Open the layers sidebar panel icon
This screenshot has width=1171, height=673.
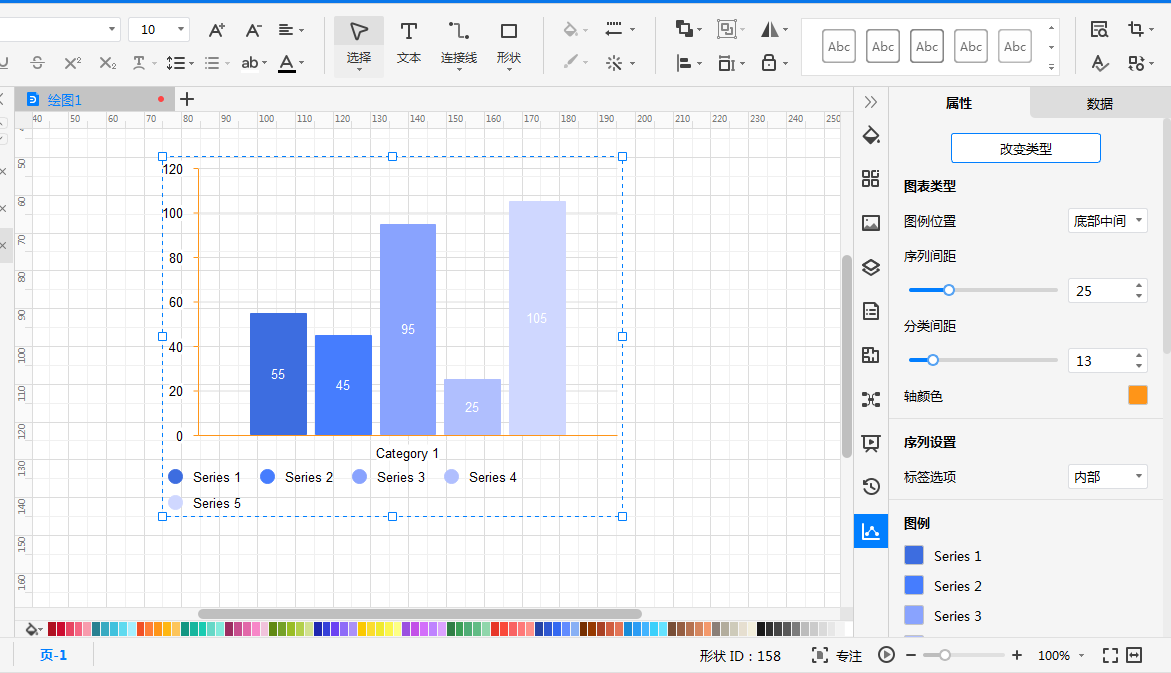tap(871, 267)
